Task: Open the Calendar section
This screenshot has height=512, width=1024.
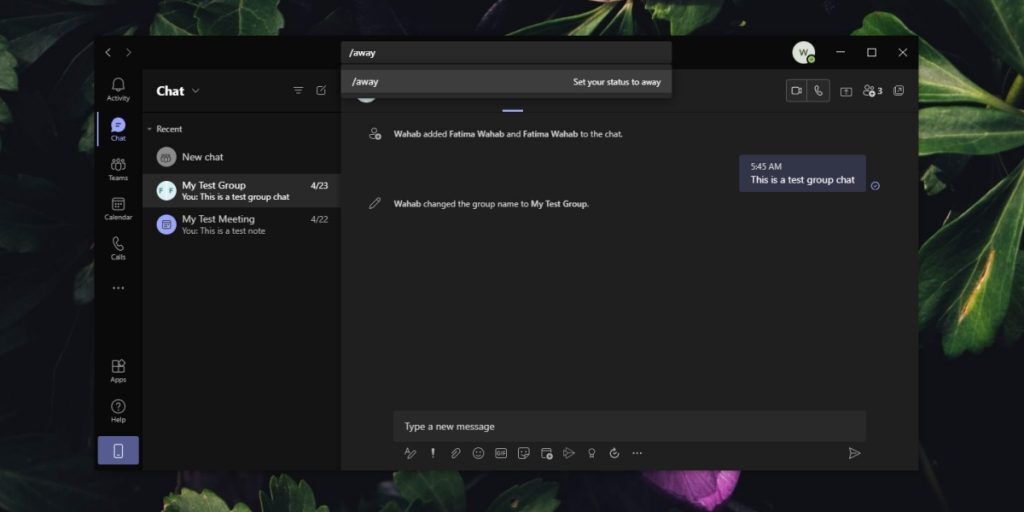Action: click(x=118, y=208)
